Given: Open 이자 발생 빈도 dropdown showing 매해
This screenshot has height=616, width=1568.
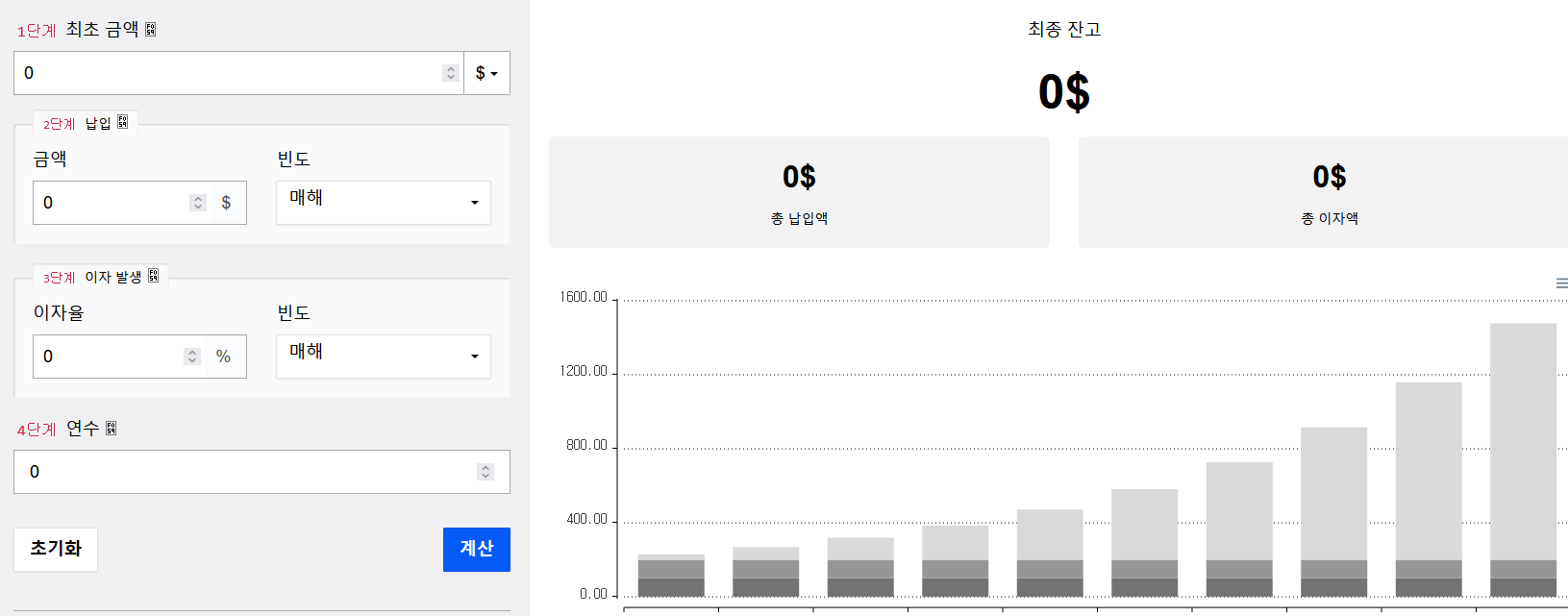Looking at the screenshot, I should (x=384, y=357).
